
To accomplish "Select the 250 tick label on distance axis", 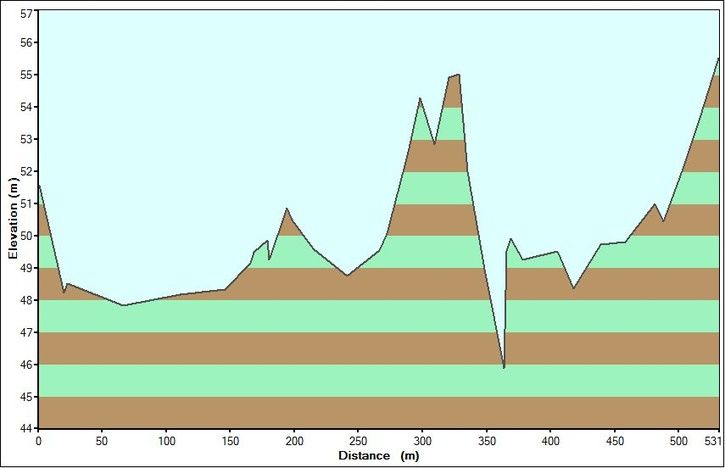I will 358,440.
